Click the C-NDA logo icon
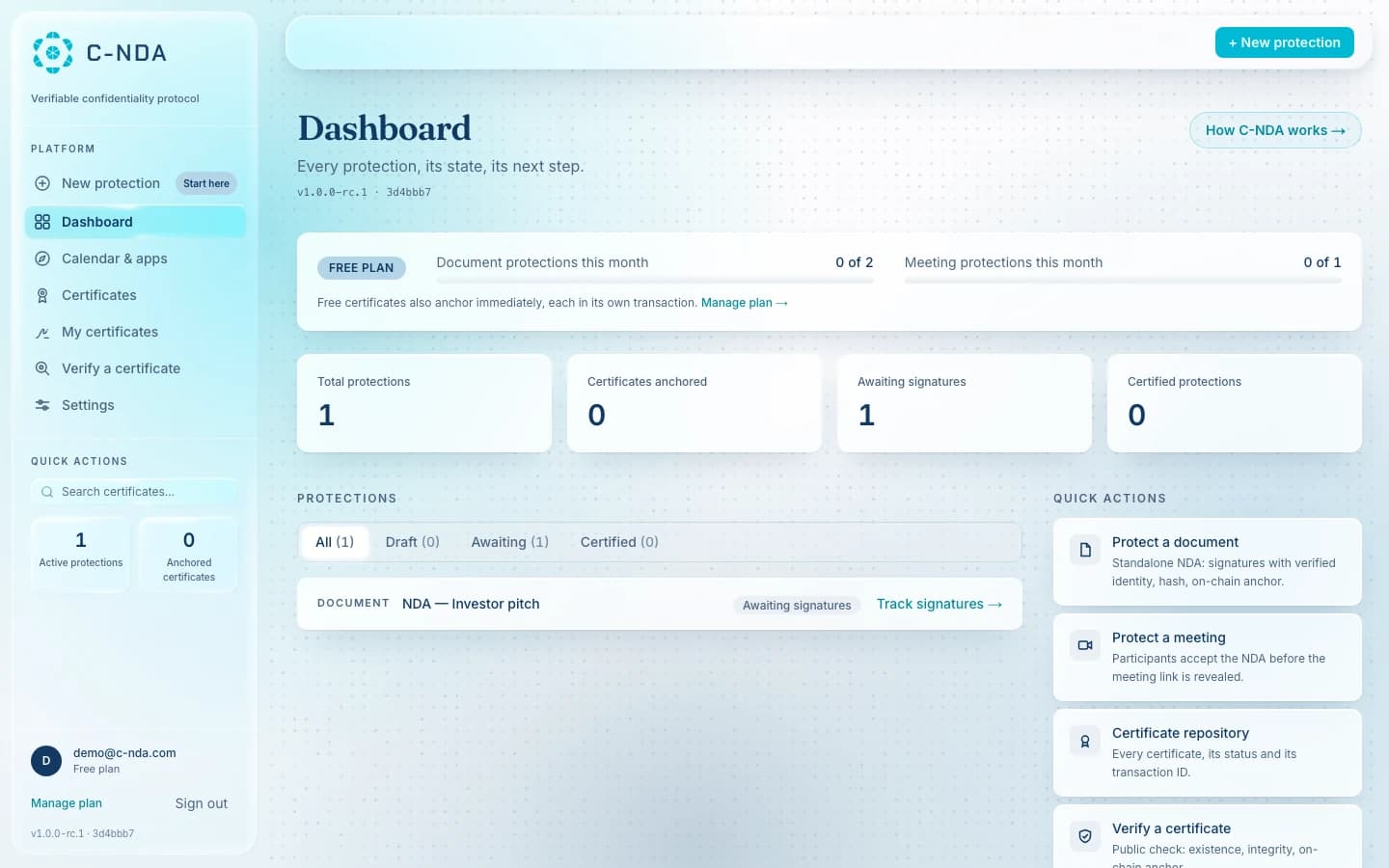This screenshot has width=1389, height=868. 52,53
